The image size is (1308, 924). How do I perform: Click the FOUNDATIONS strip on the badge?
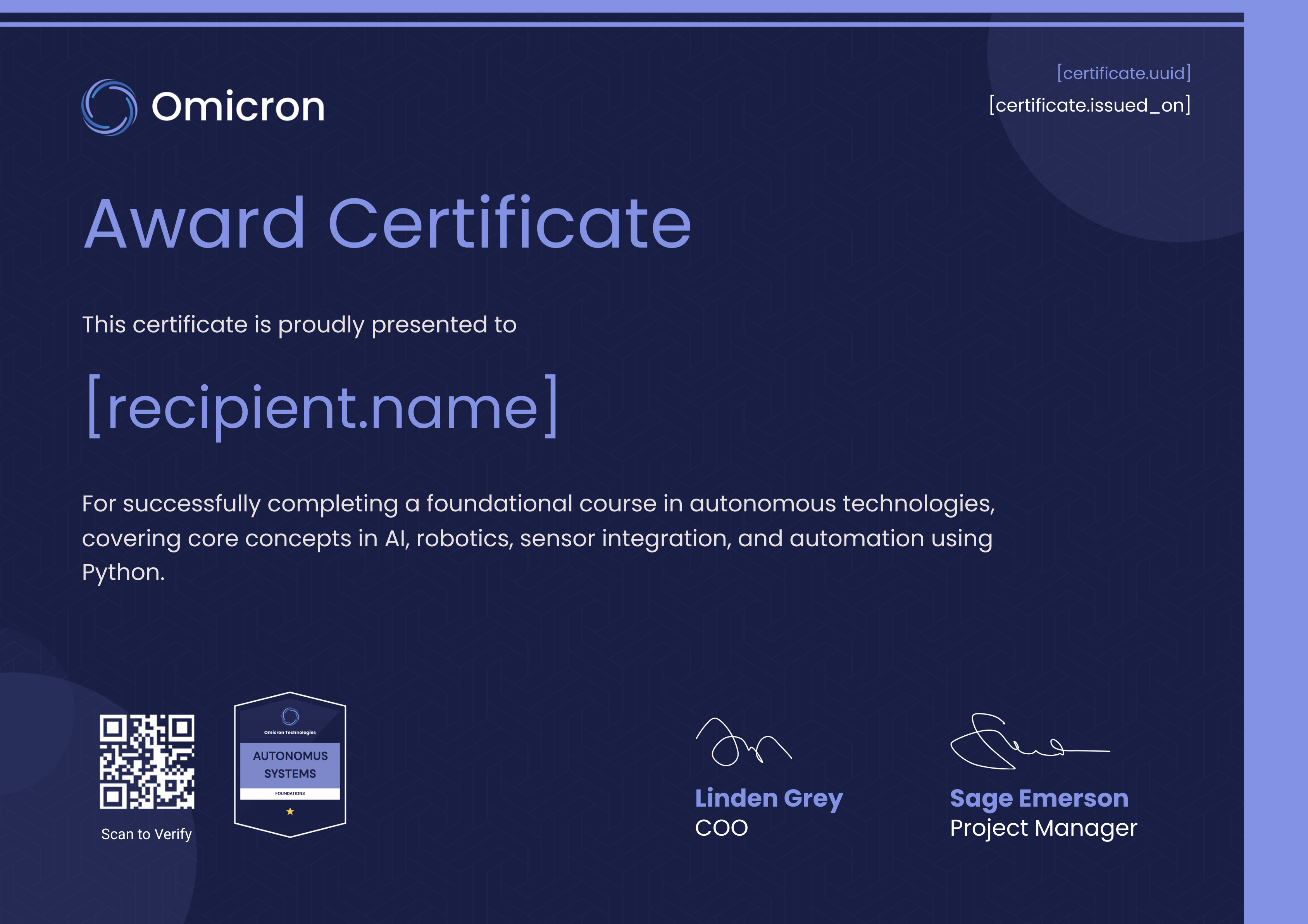pos(290,793)
